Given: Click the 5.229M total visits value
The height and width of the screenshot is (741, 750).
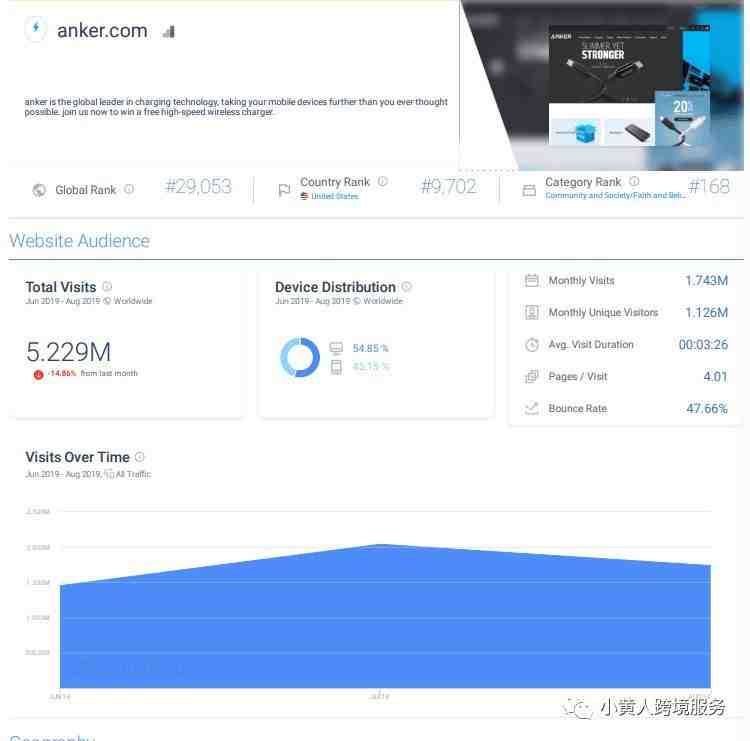Looking at the screenshot, I should tap(68, 352).
